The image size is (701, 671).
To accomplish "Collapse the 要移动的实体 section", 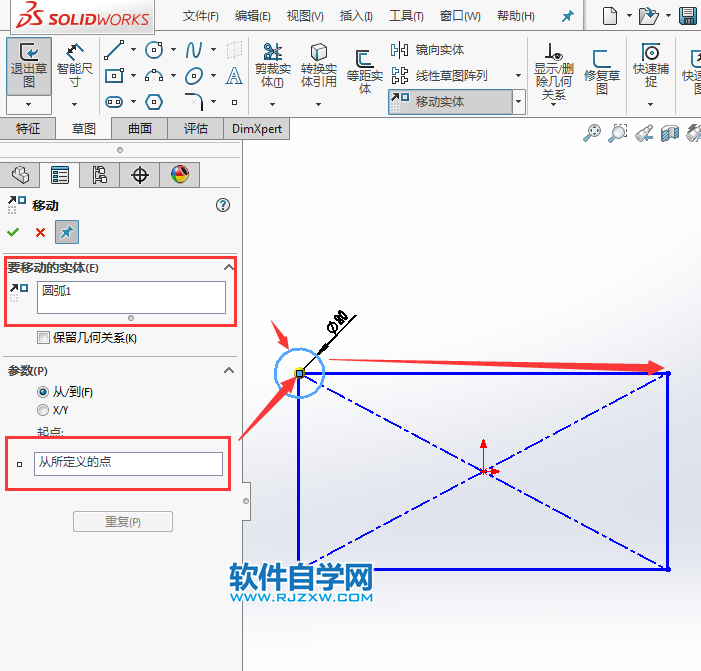I will click(x=228, y=267).
